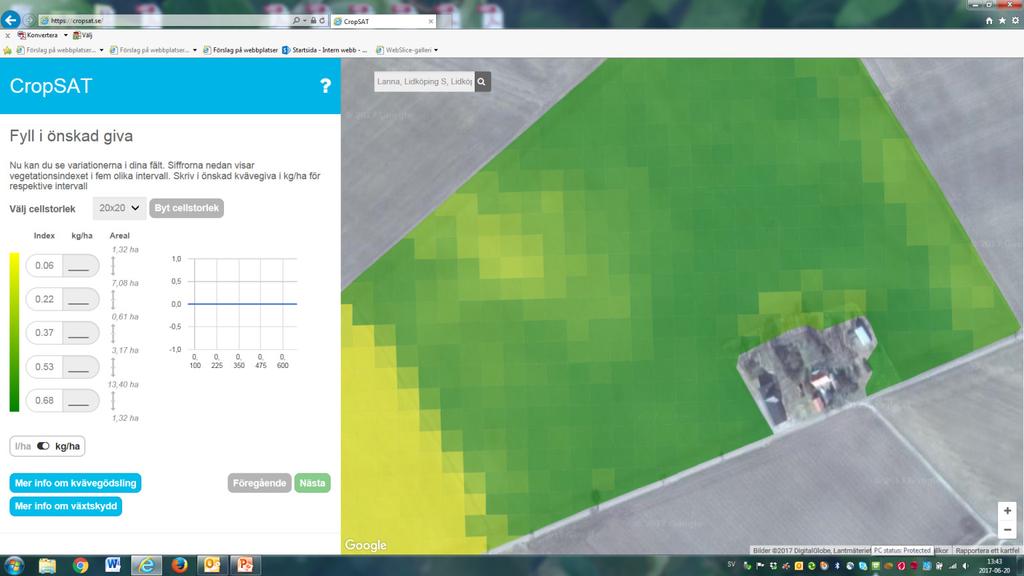Click the volume speaker icon in system tray
The width and height of the screenshot is (1024, 576).
tap(965, 566)
